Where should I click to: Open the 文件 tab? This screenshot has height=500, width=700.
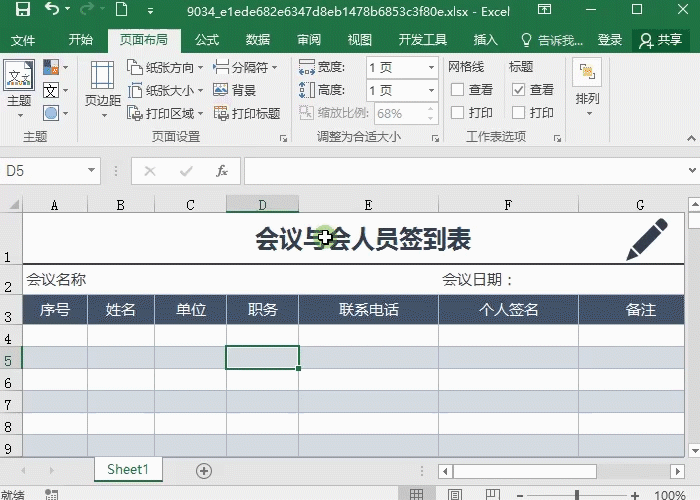(x=23, y=40)
